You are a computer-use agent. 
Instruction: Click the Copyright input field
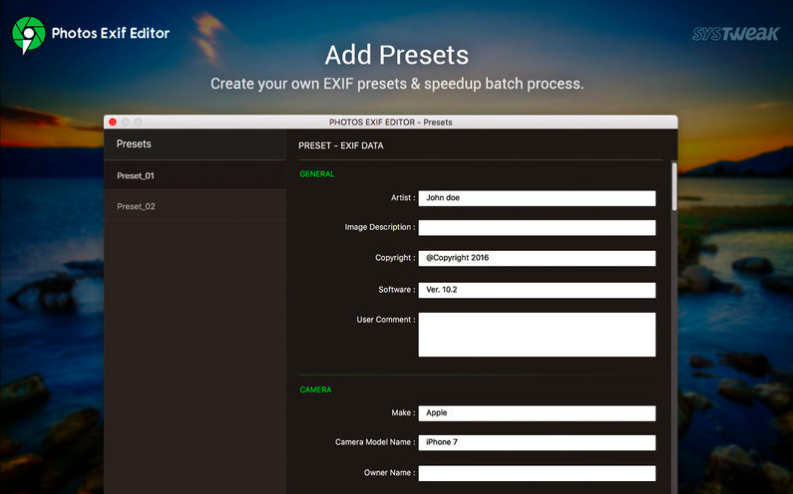537,258
